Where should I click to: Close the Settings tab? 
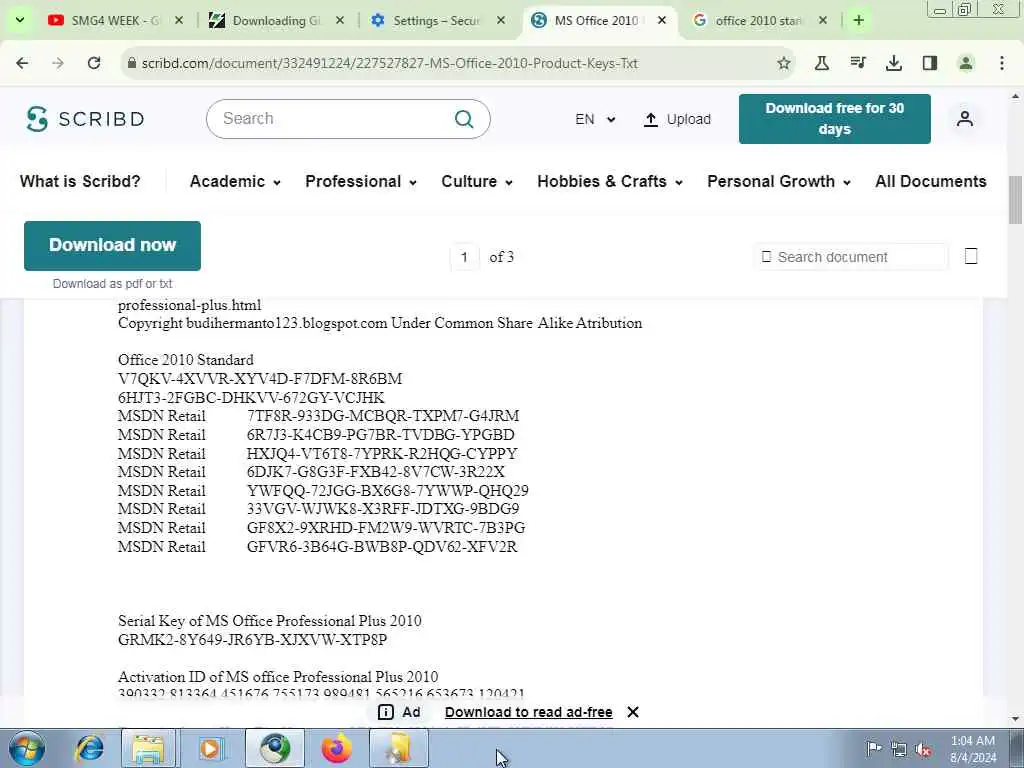(501, 20)
